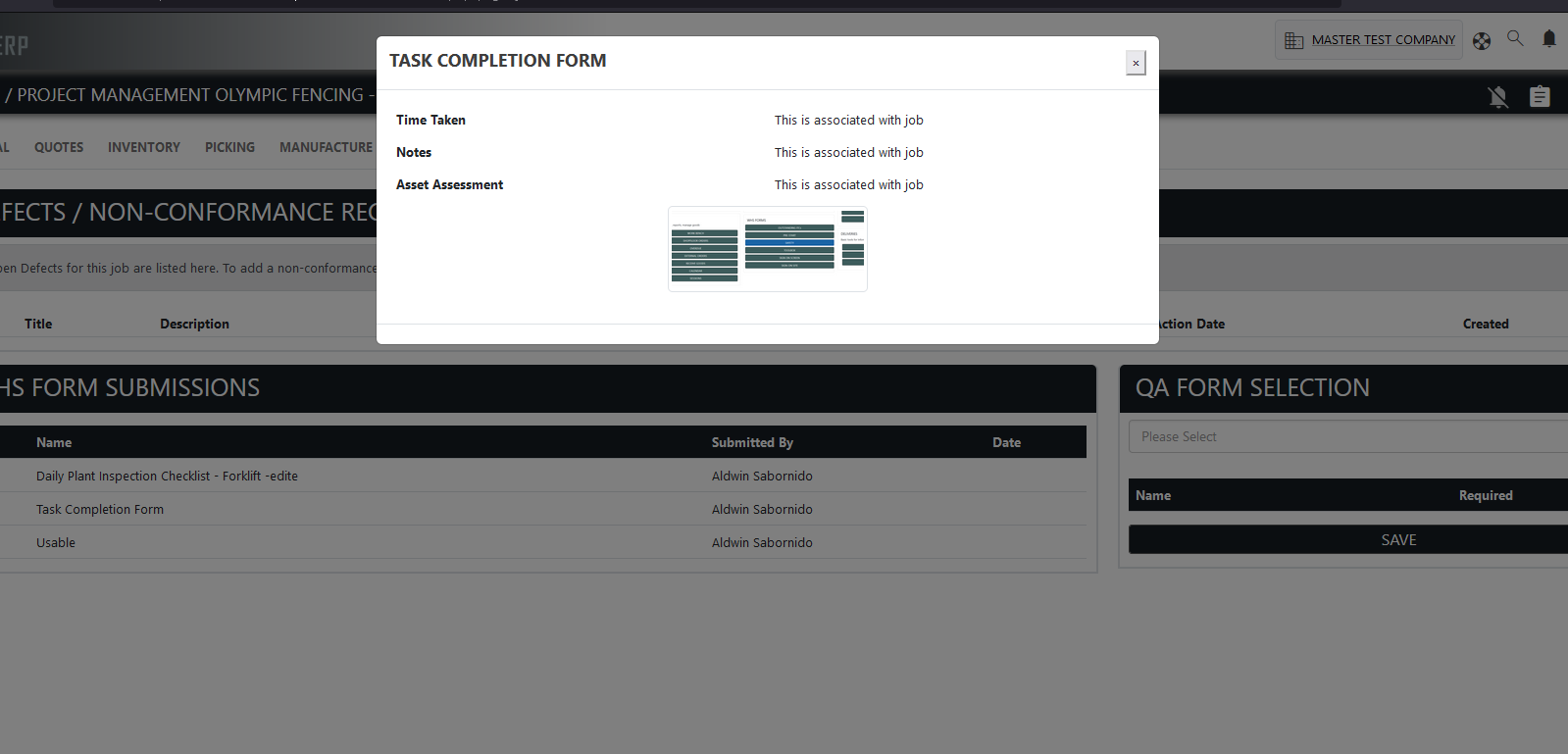Open the clipboard notes icon

click(1540, 96)
